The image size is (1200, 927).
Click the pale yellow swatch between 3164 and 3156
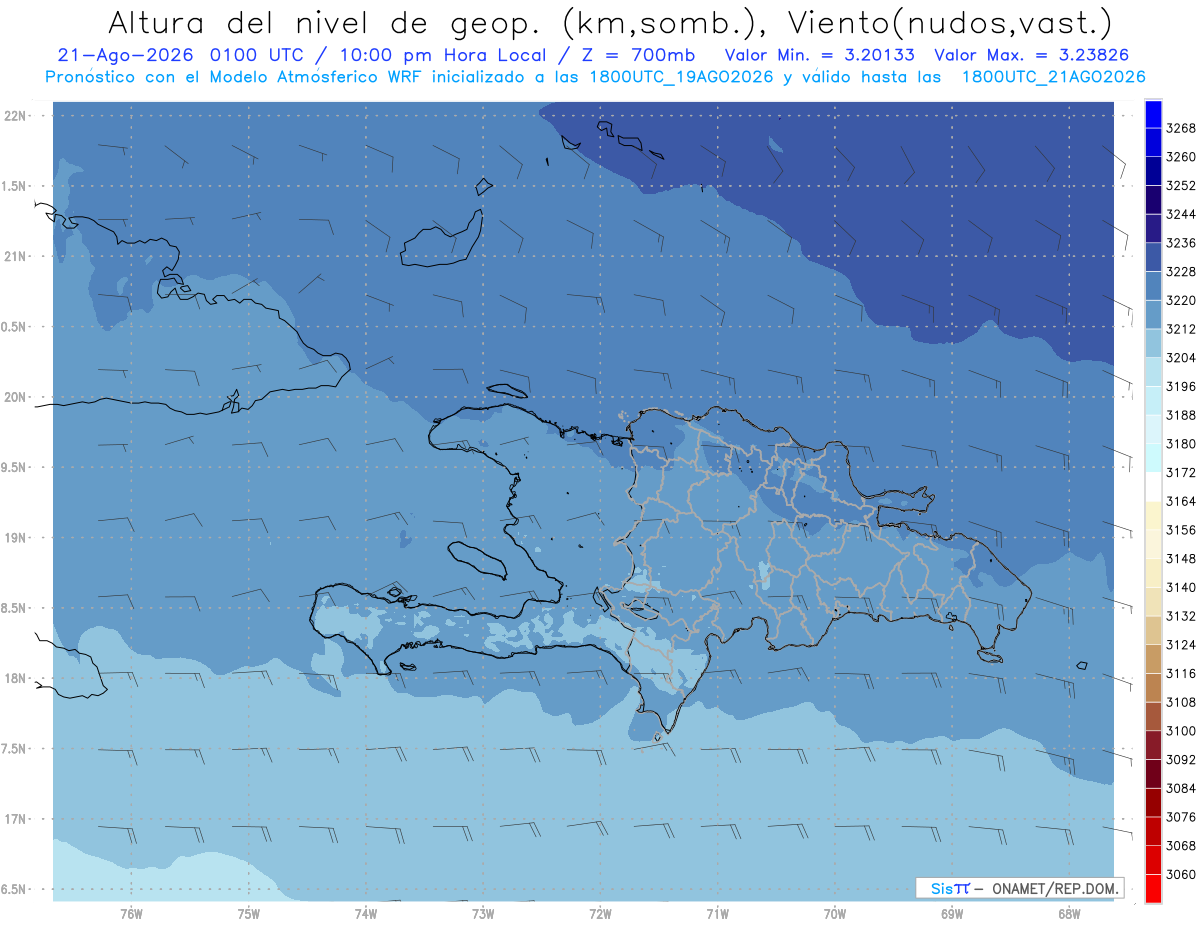1153,515
